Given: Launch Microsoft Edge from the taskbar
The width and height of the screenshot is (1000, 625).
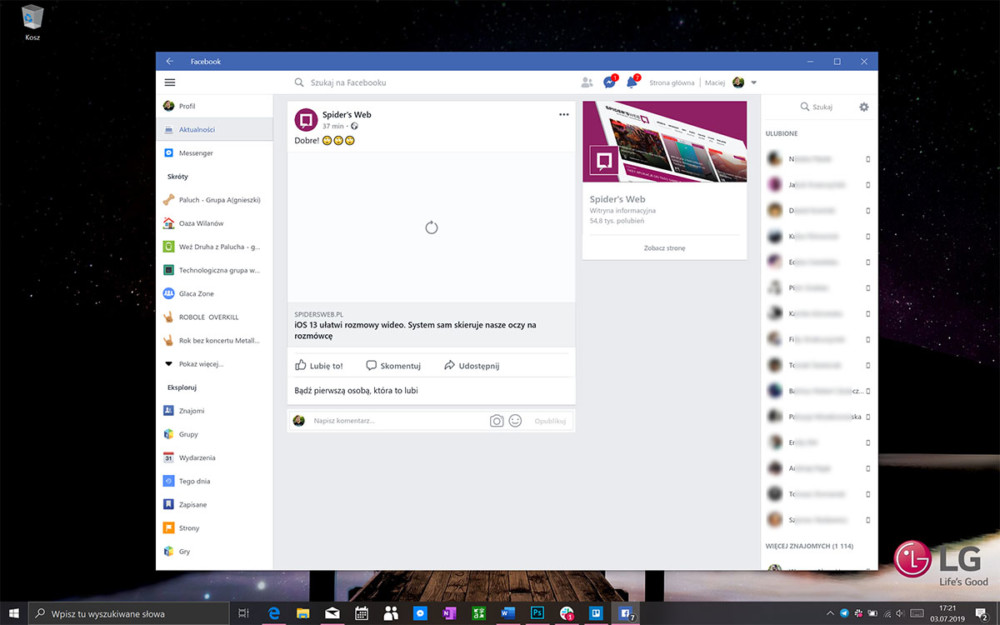Looking at the screenshot, I should tap(274, 614).
